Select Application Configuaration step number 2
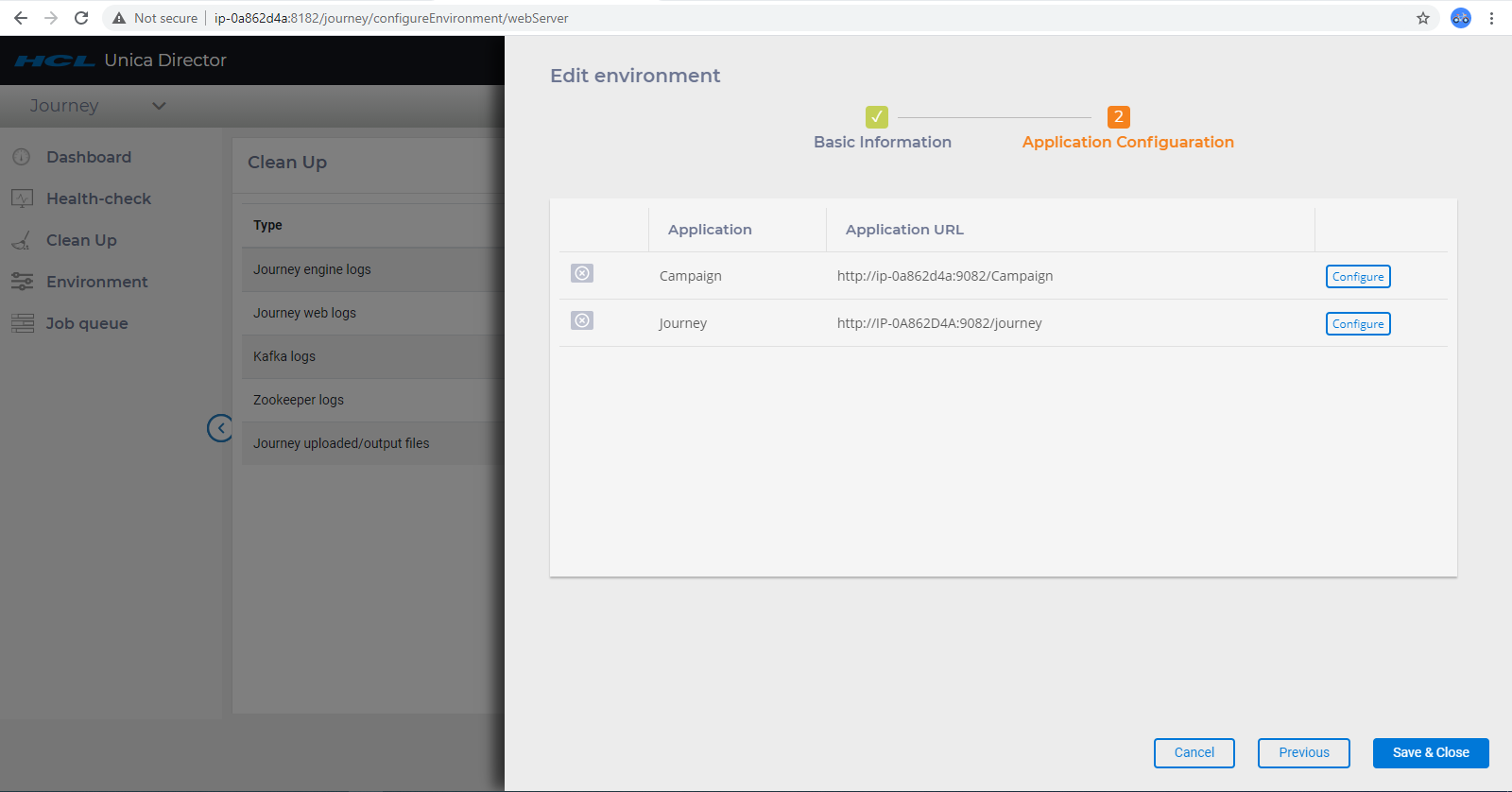Screen dimensions: 1512x792 pyautogui.click(x=1119, y=117)
